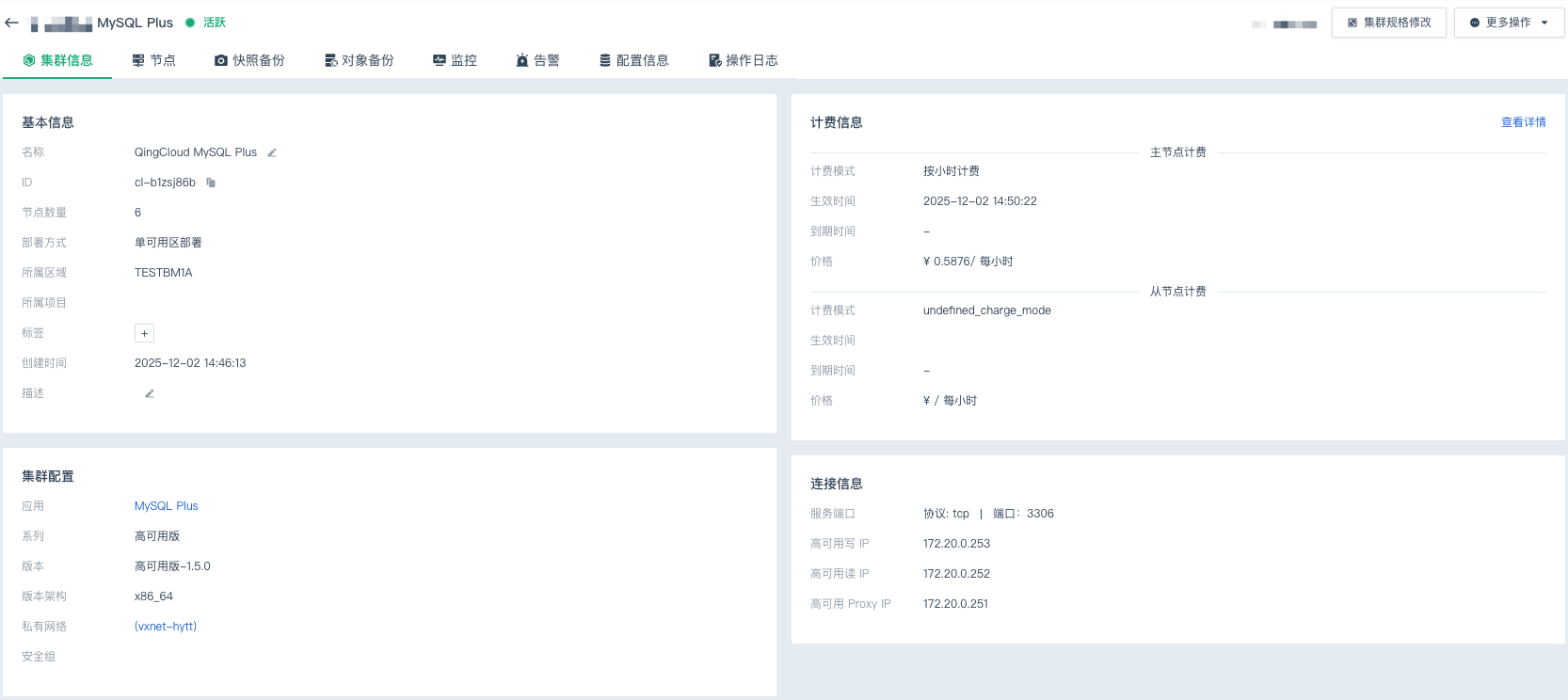The height and width of the screenshot is (700, 1568).
Task: Switch to the 快照备份 tab
Action: coord(249,60)
